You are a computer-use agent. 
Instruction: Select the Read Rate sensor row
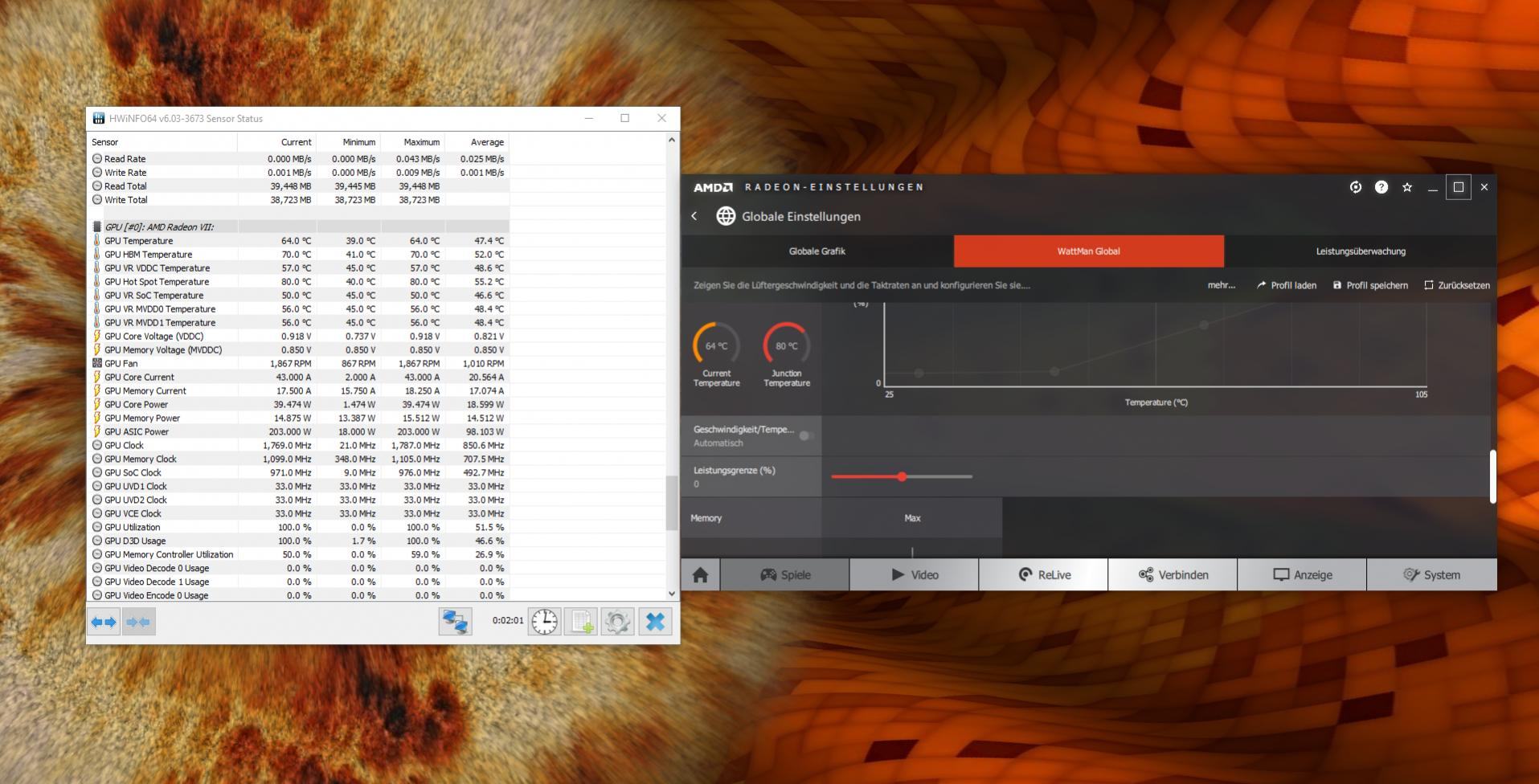point(298,158)
